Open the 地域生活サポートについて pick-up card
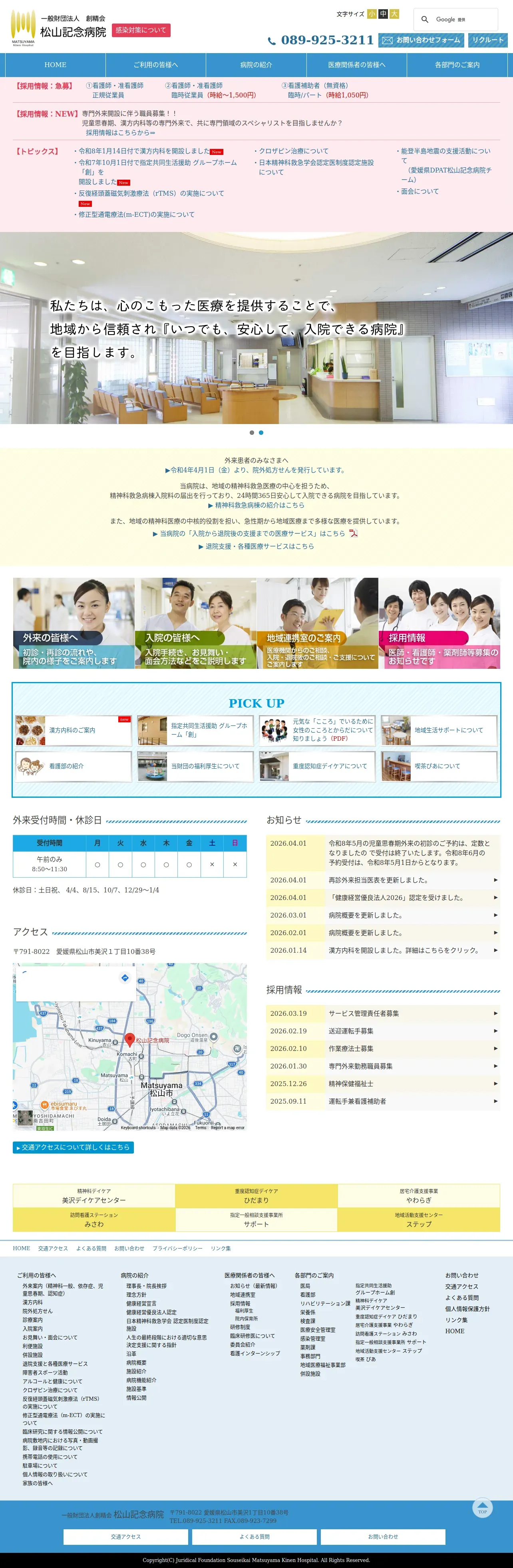The image size is (513, 1568). click(439, 730)
